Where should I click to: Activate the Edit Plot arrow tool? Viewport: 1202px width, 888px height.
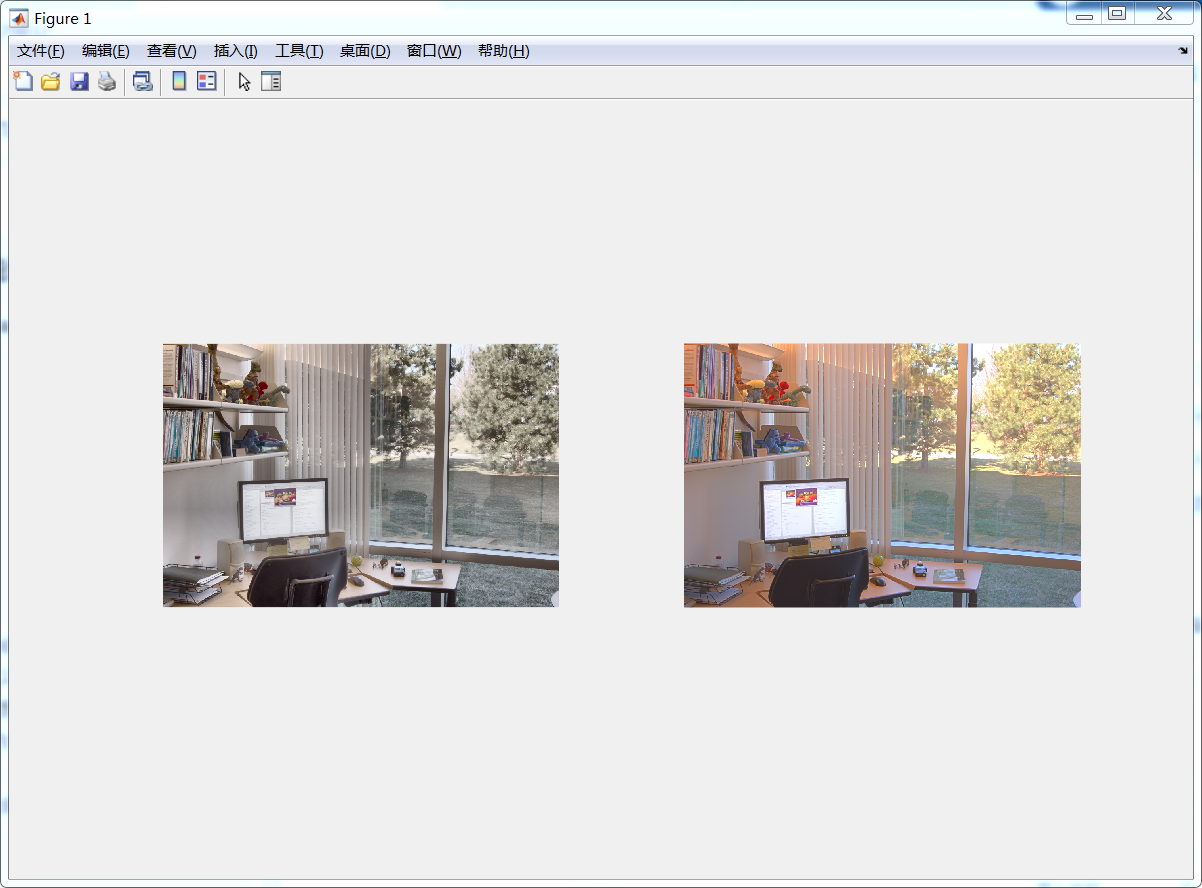click(x=244, y=82)
